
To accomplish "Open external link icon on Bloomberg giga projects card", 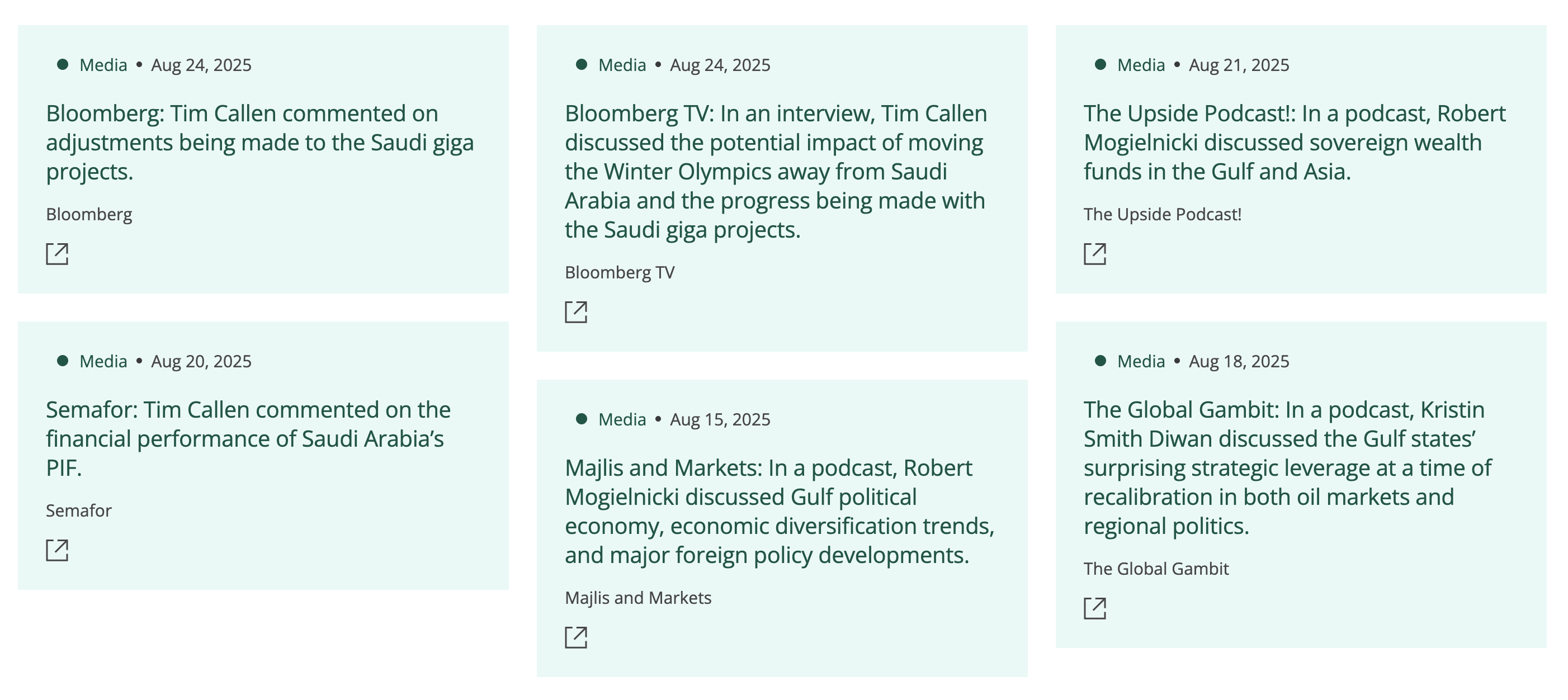I will (57, 254).
